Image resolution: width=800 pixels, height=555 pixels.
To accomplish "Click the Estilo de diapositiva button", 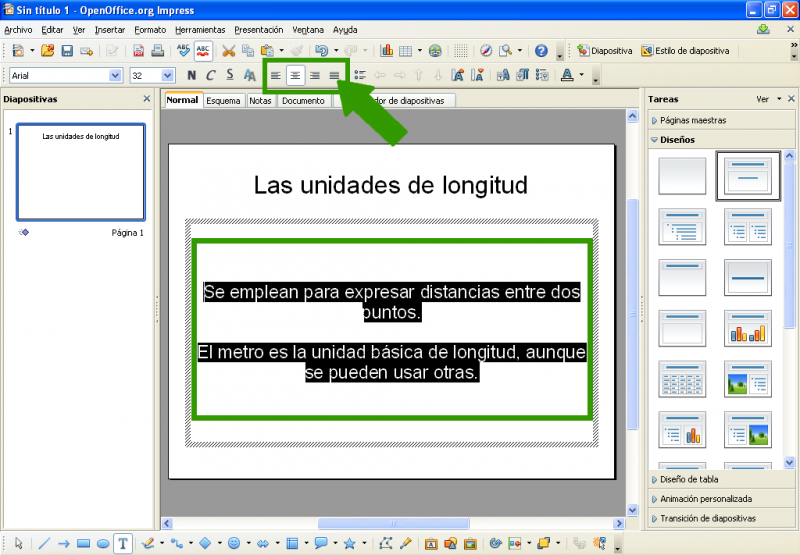I will tap(686, 50).
